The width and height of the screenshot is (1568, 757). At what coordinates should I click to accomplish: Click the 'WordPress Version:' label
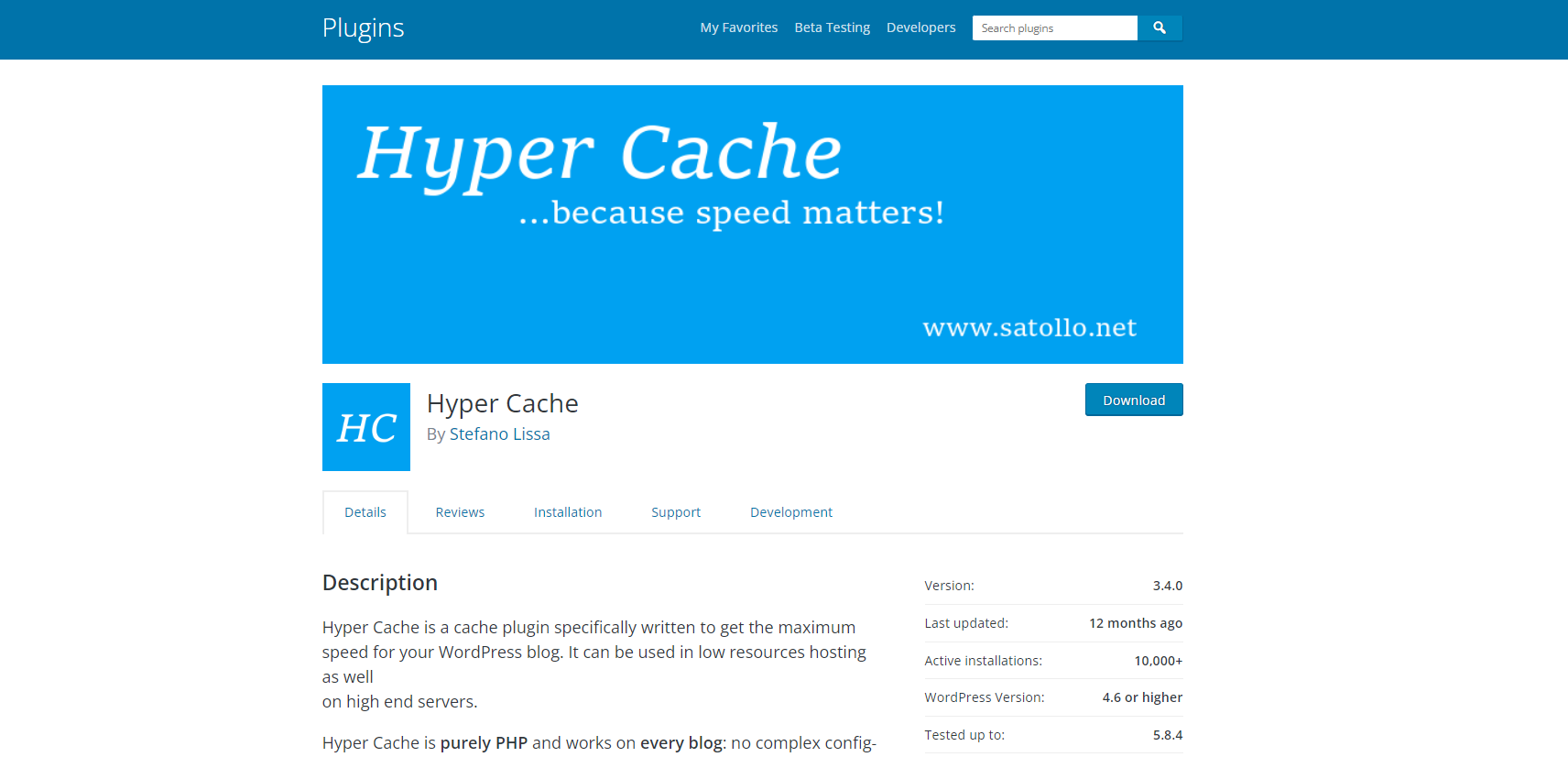point(985,697)
